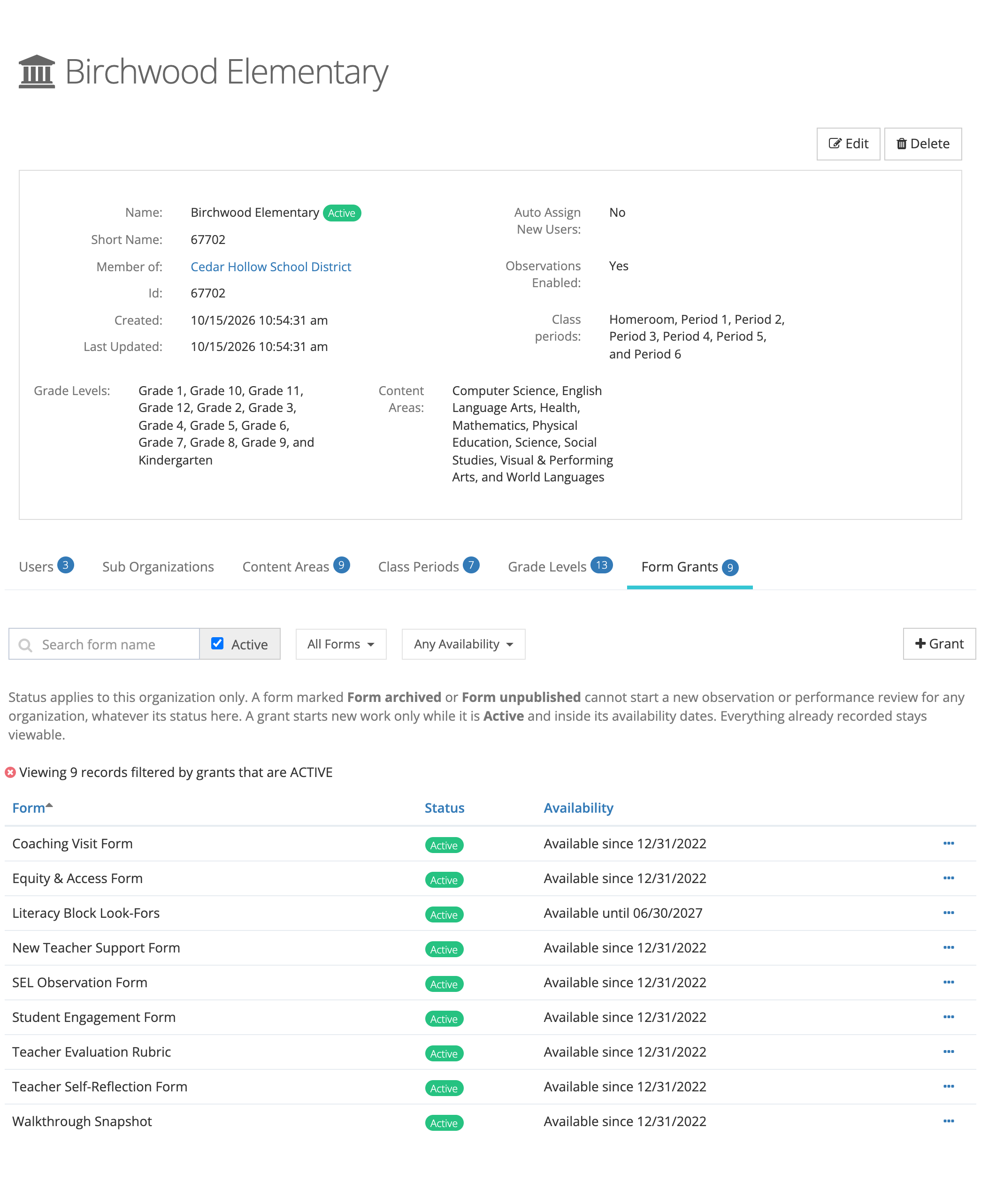Toggle the Active filter checkbox

tap(217, 644)
